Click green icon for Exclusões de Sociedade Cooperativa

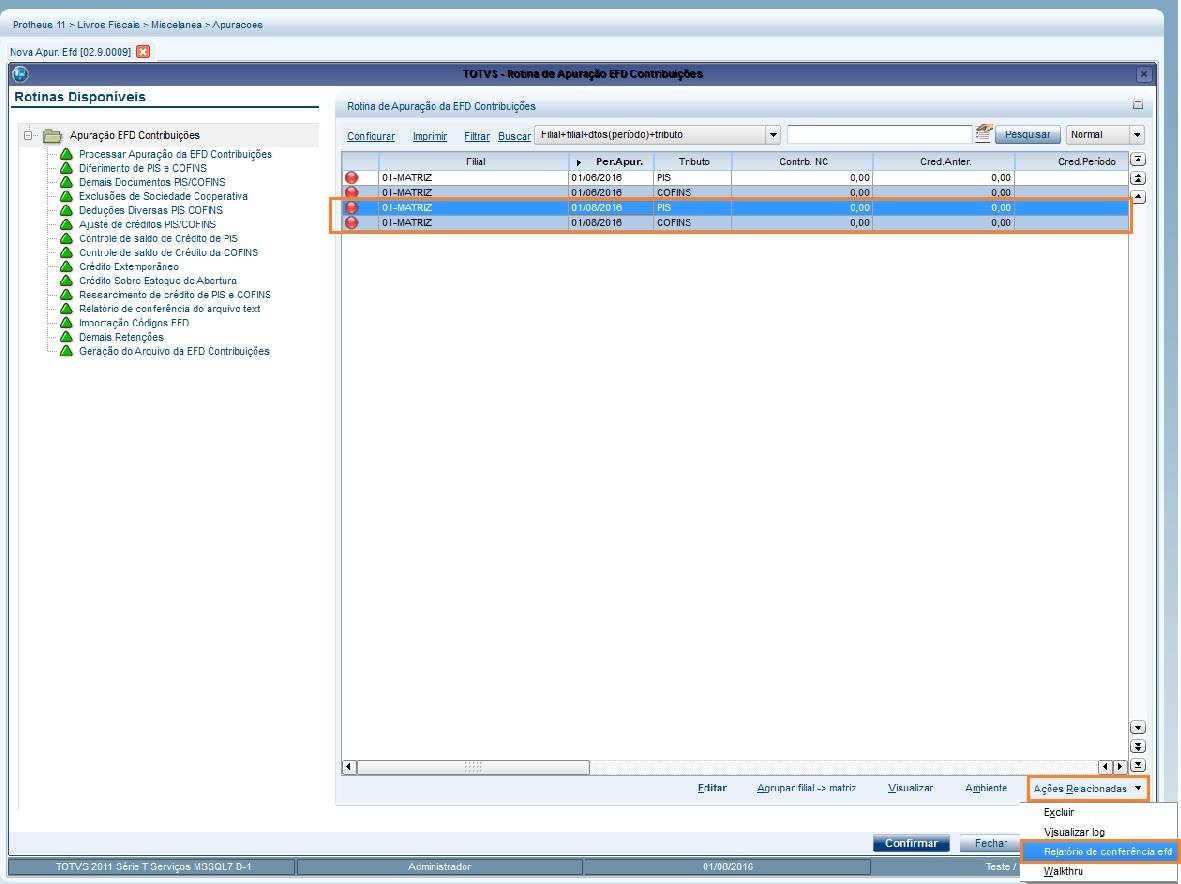point(66,197)
